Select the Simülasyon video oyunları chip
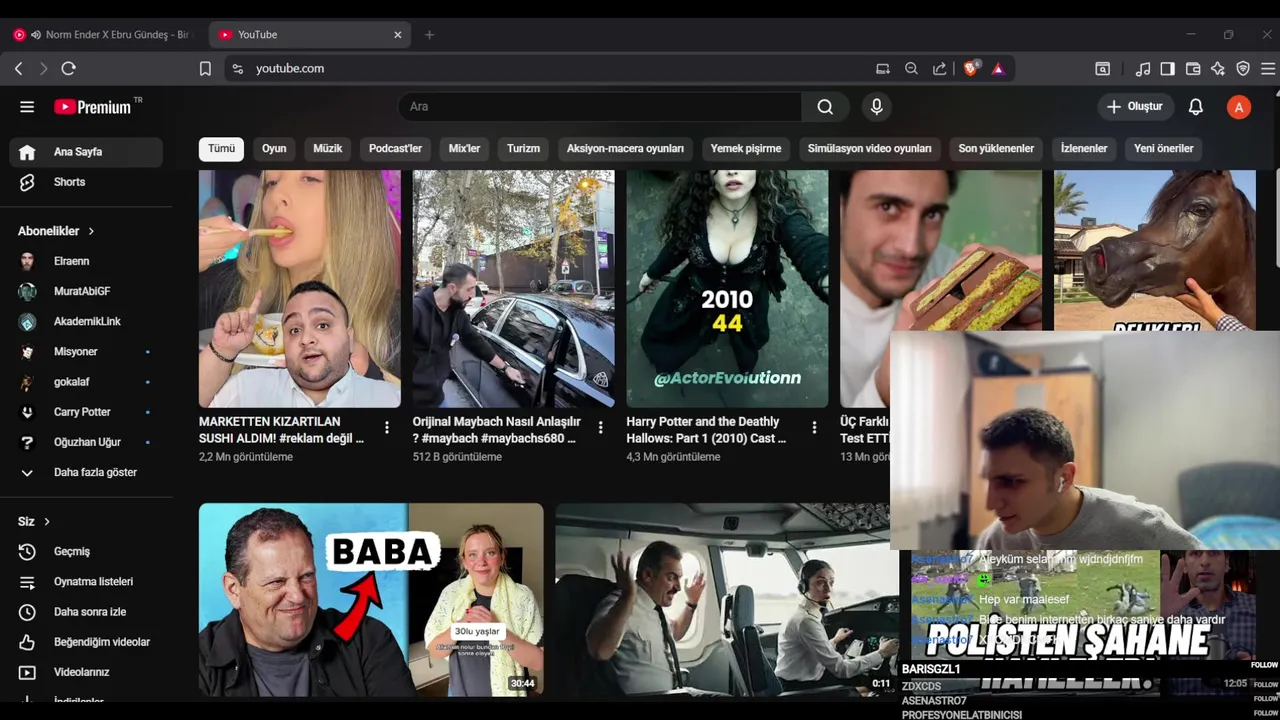The width and height of the screenshot is (1280, 720). pyautogui.click(x=869, y=148)
